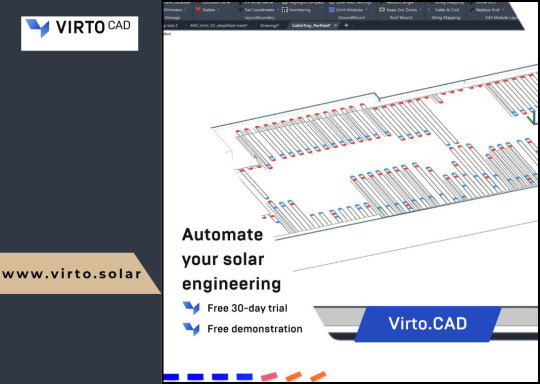Image resolution: width=540 pixels, height=384 pixels.
Task: Click the red X Delete icon
Action: (198, 10)
